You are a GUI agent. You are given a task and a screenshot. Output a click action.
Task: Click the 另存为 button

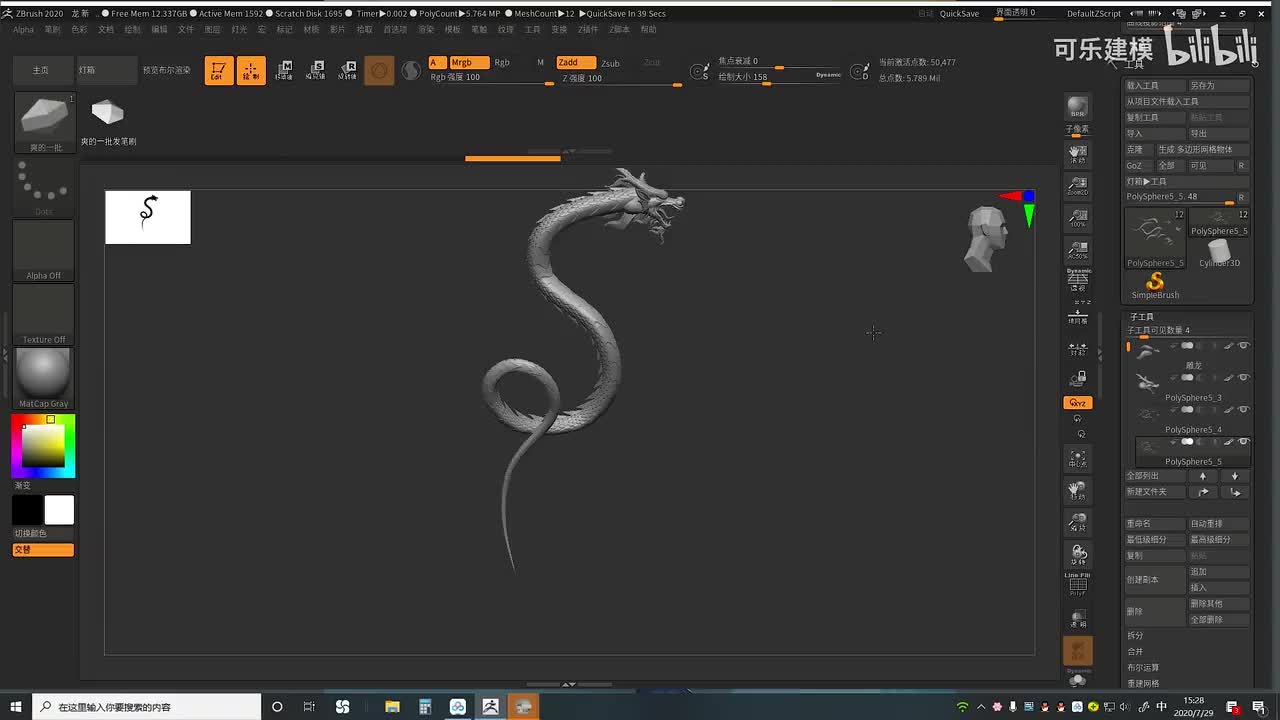pos(1219,86)
